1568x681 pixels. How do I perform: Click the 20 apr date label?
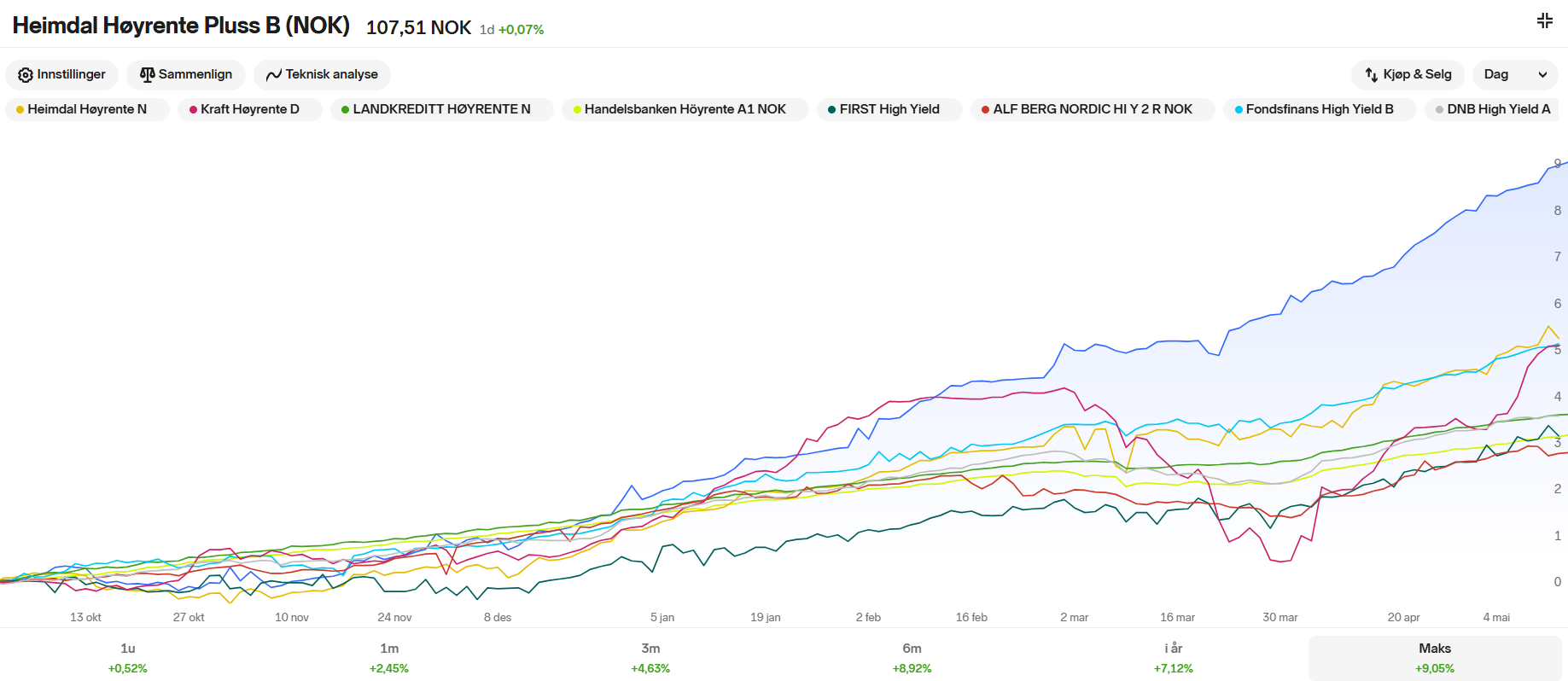tap(1404, 617)
